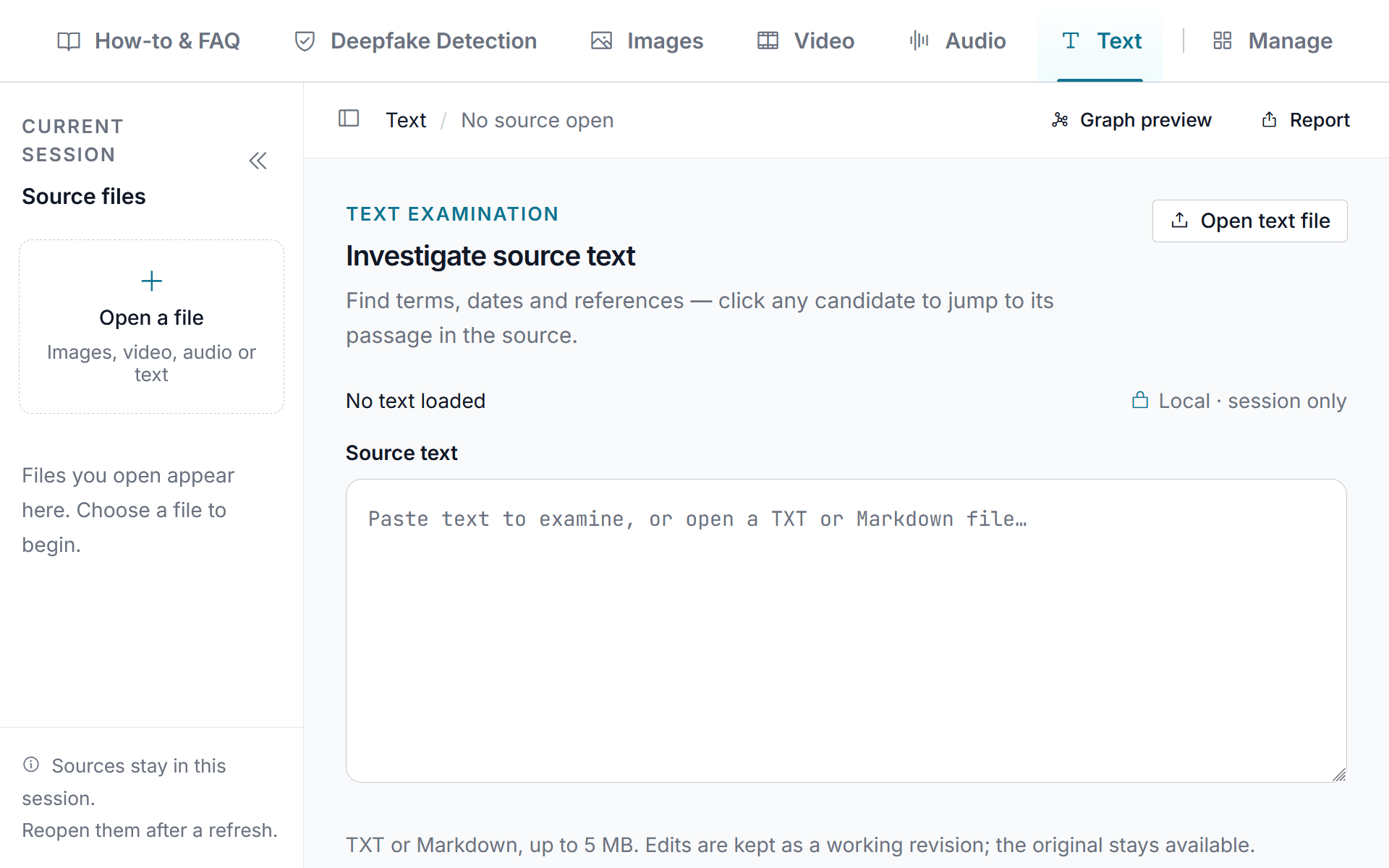The height and width of the screenshot is (868, 1389).
Task: Click the info icon near Sources stay
Action: point(31,765)
